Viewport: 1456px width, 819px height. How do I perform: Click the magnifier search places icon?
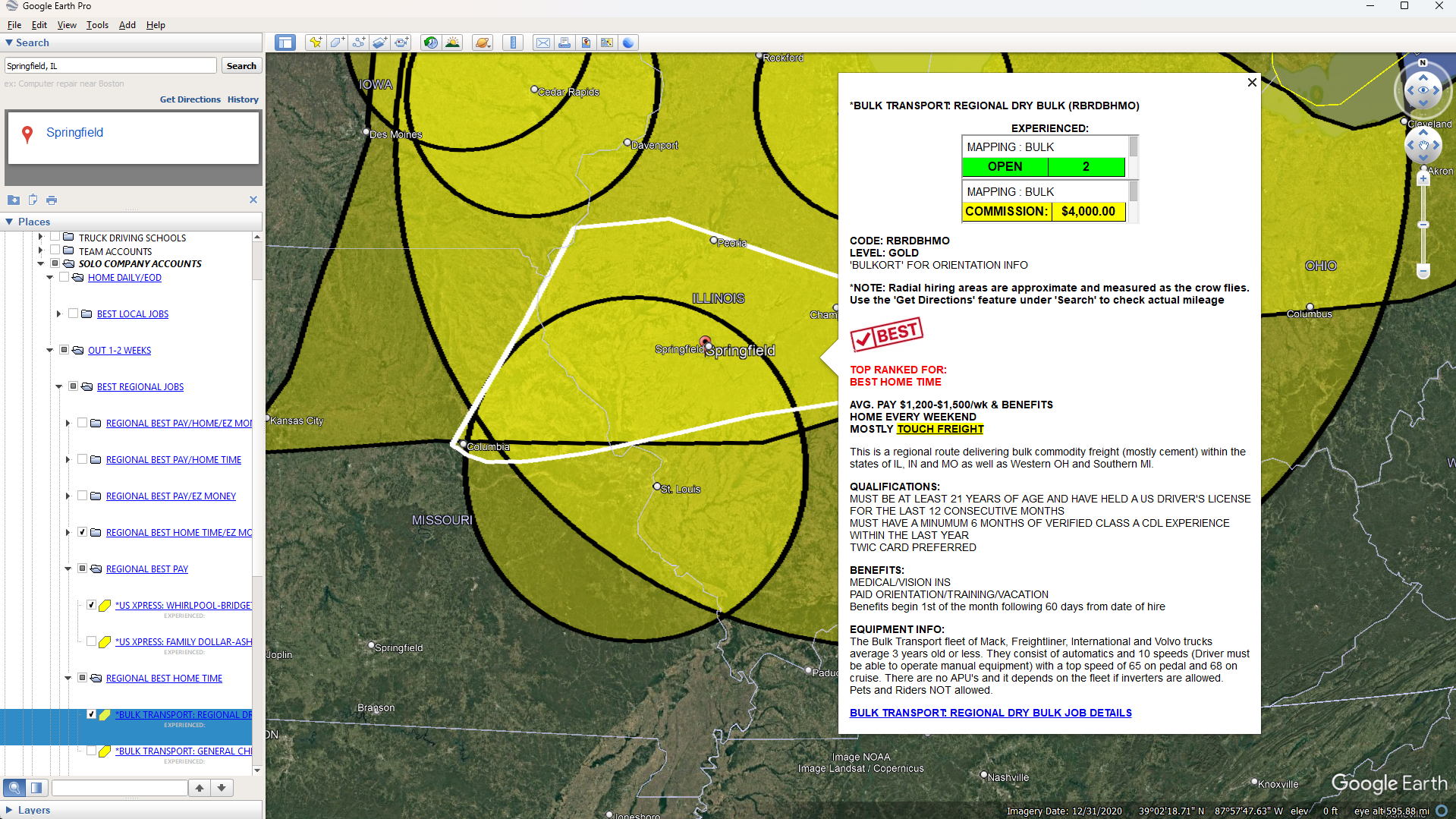coord(14,787)
